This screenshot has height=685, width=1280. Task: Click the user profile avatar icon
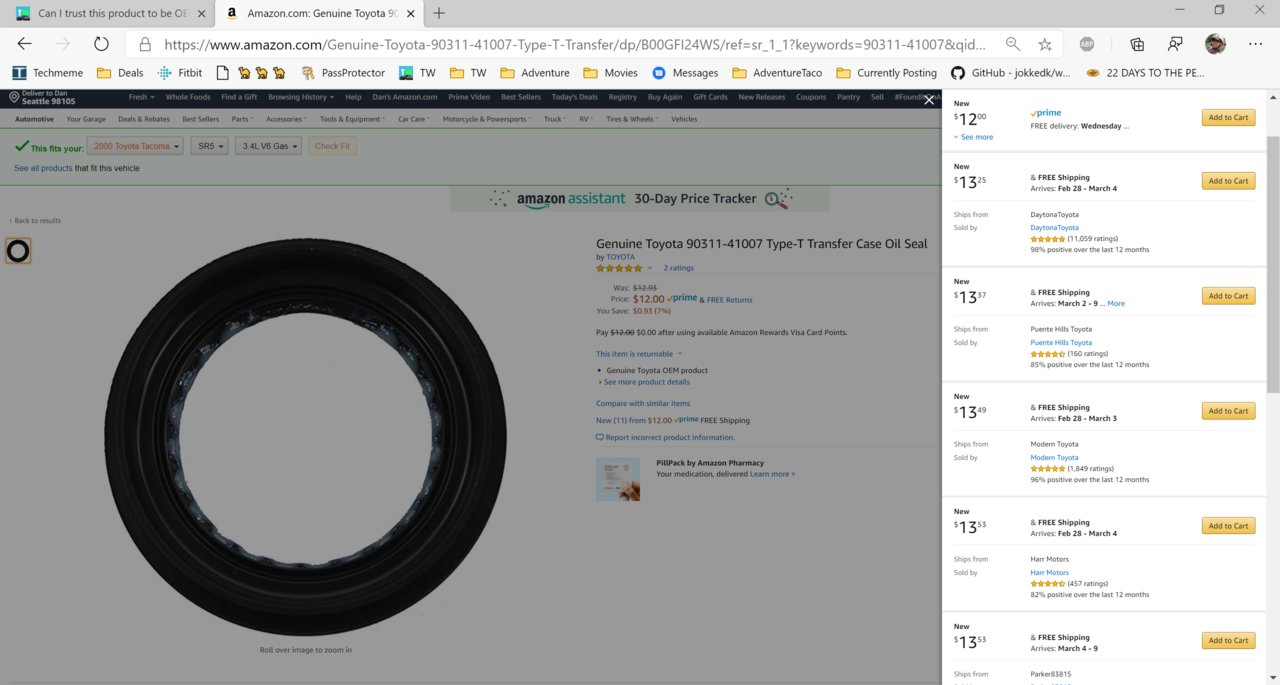[x=1215, y=44]
